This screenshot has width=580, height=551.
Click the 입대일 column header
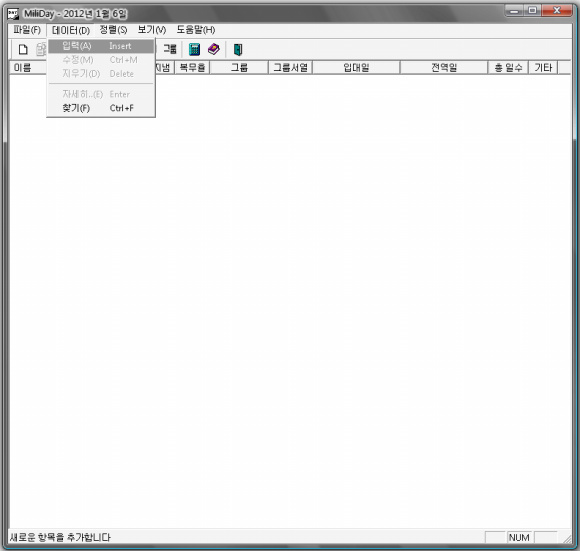coord(356,68)
